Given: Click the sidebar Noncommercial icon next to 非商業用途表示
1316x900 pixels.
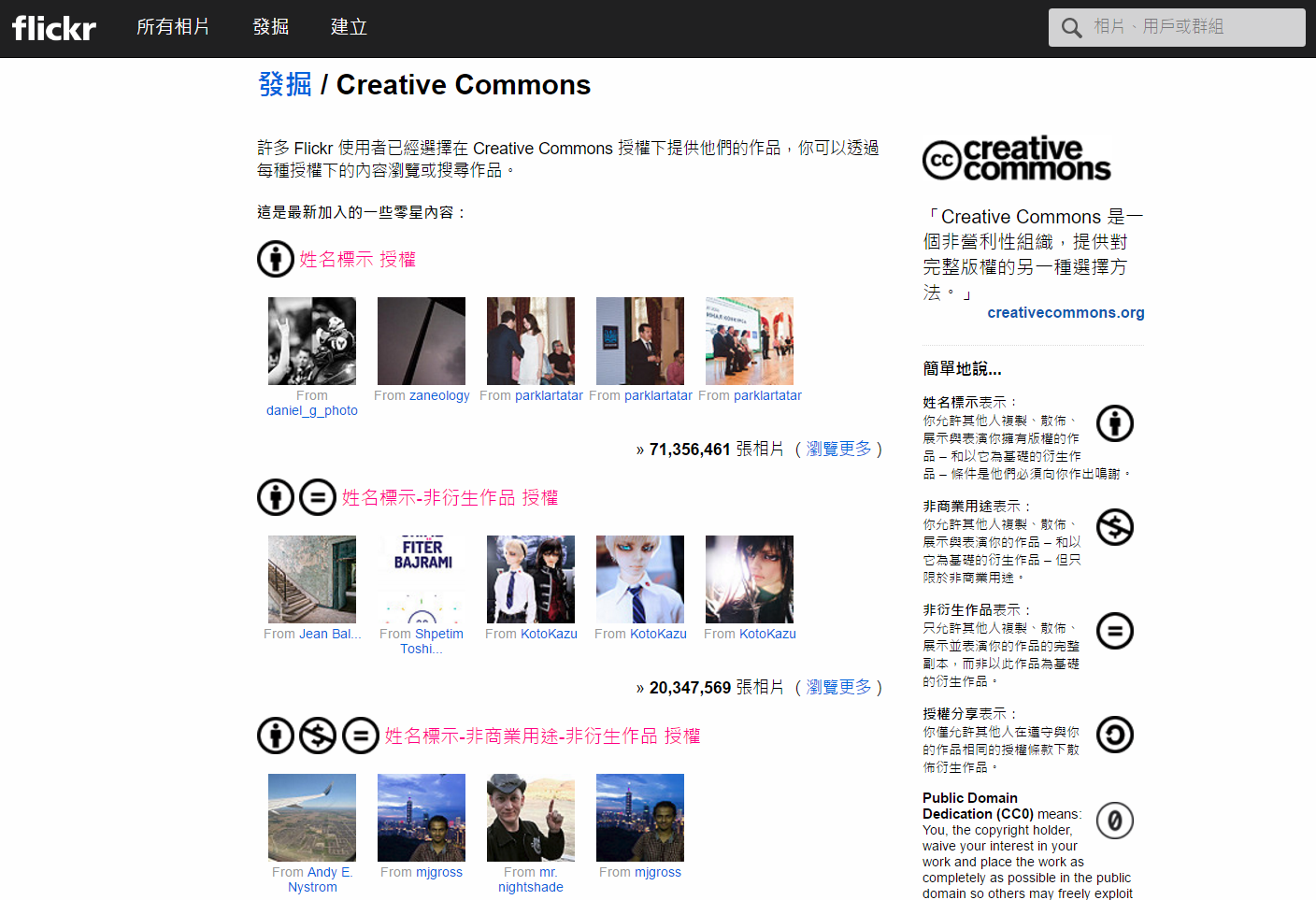Looking at the screenshot, I should tap(1115, 527).
